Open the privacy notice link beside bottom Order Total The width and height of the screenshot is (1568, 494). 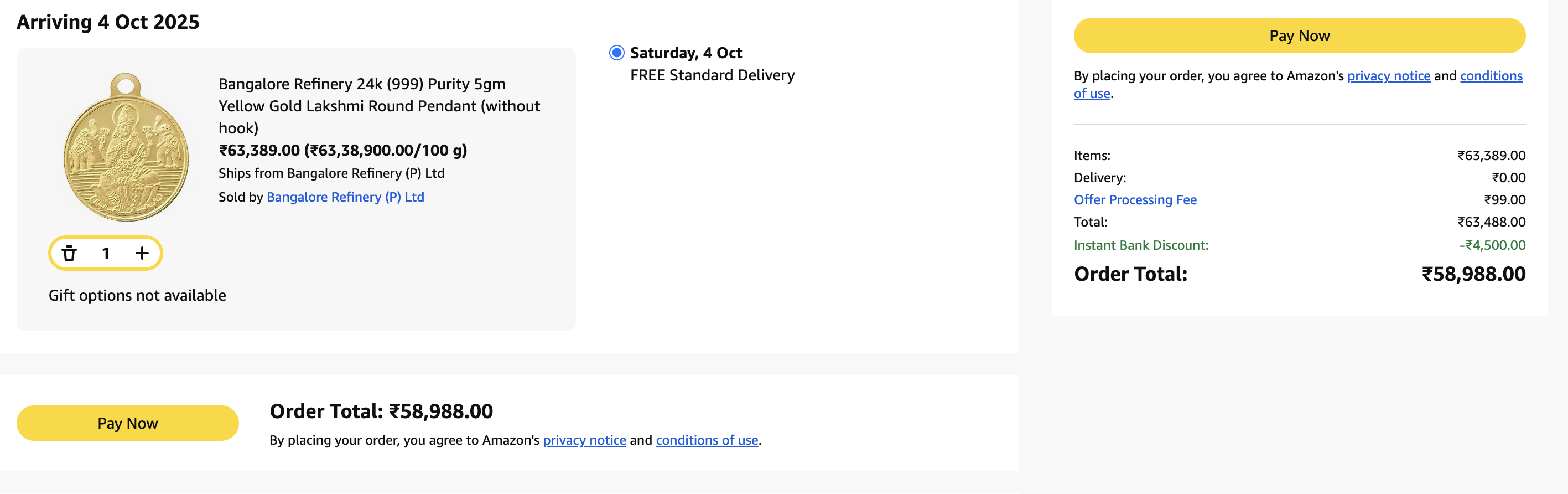(584, 440)
